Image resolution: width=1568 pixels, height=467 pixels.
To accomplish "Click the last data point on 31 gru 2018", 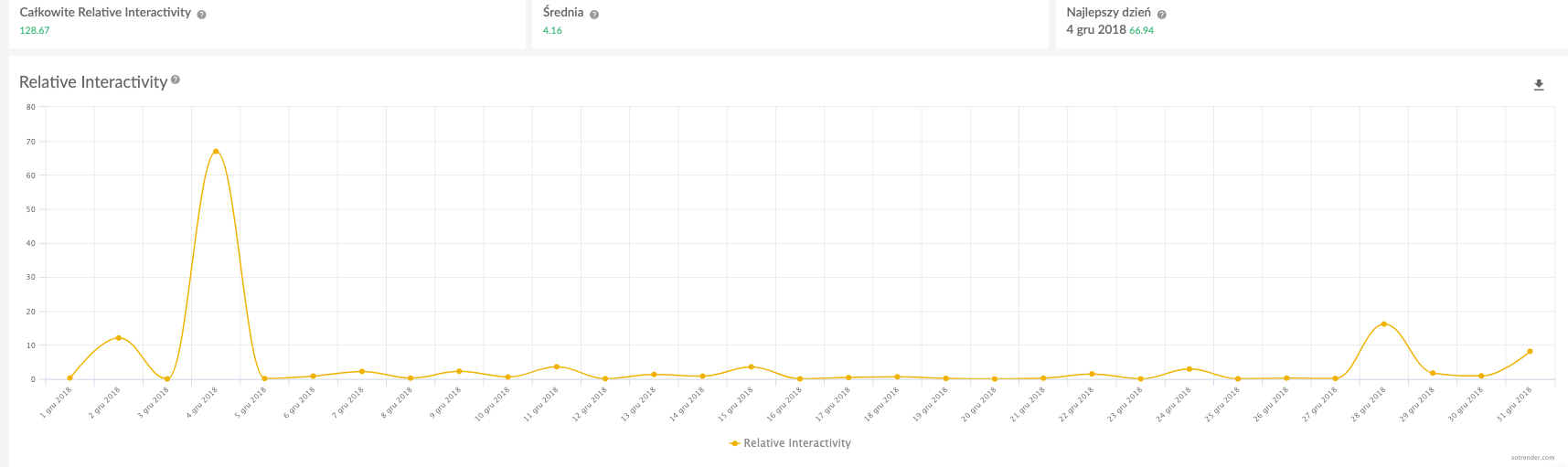I will click(x=1530, y=352).
